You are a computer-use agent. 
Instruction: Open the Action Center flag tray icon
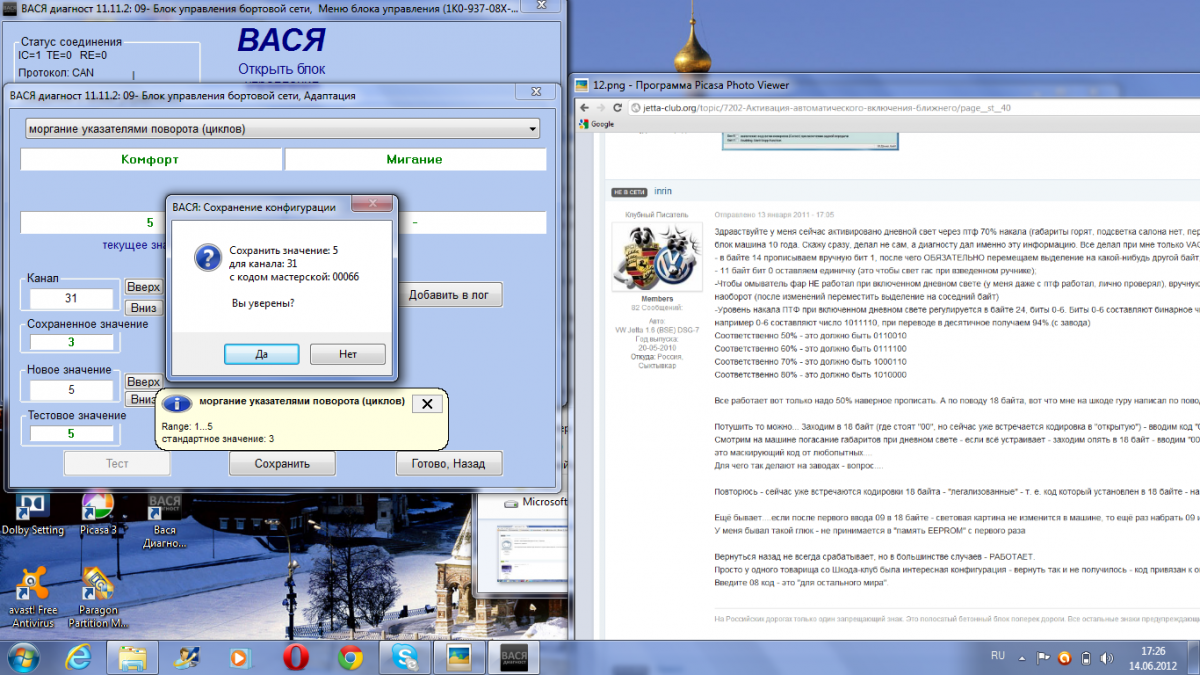[x=1042, y=658]
